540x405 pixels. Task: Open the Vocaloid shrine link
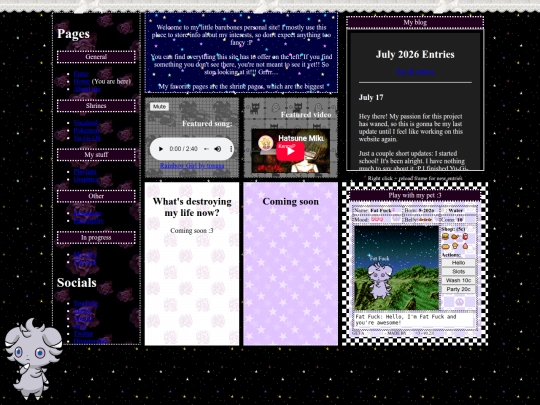86,123
